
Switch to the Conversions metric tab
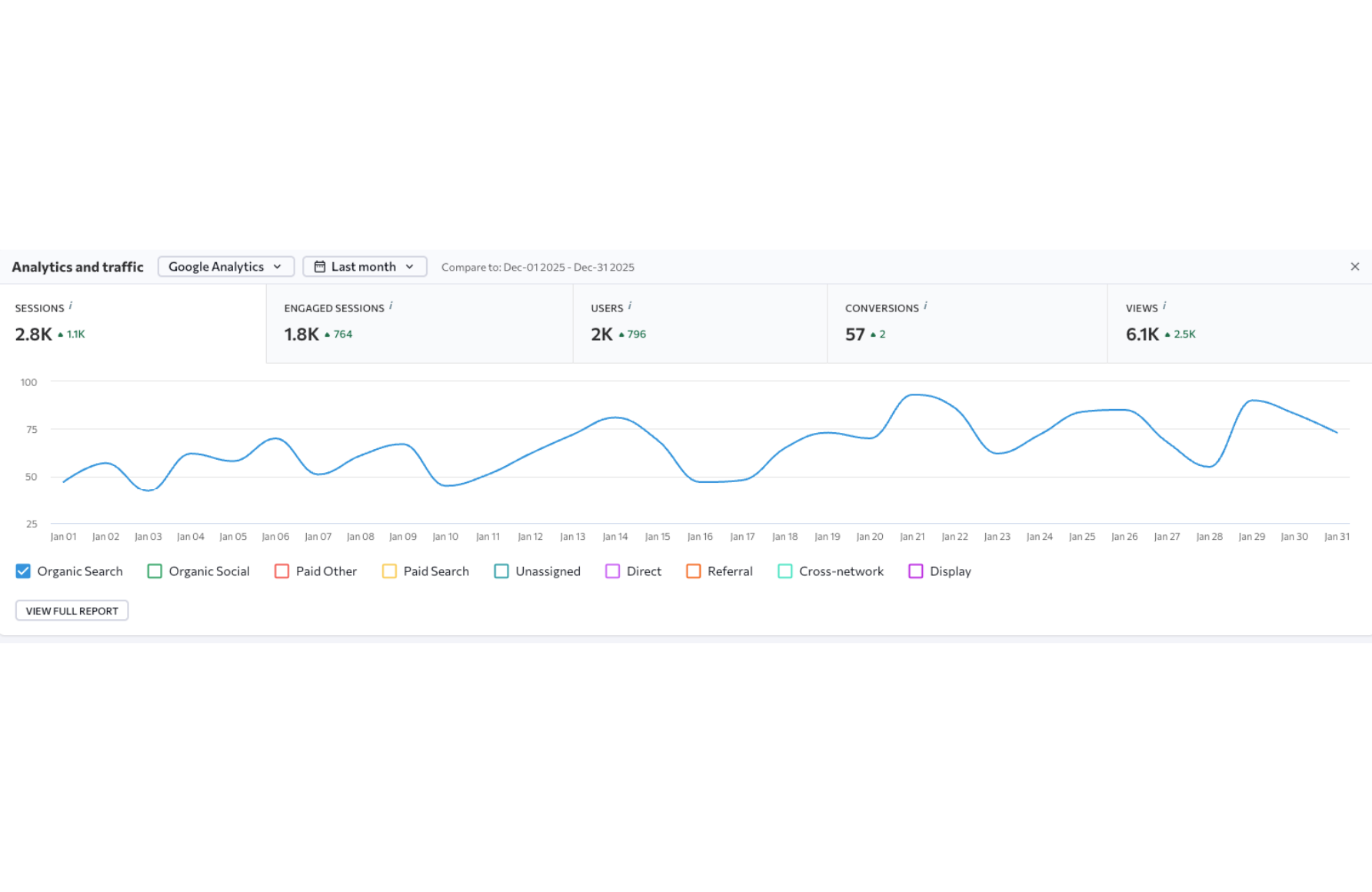click(967, 324)
